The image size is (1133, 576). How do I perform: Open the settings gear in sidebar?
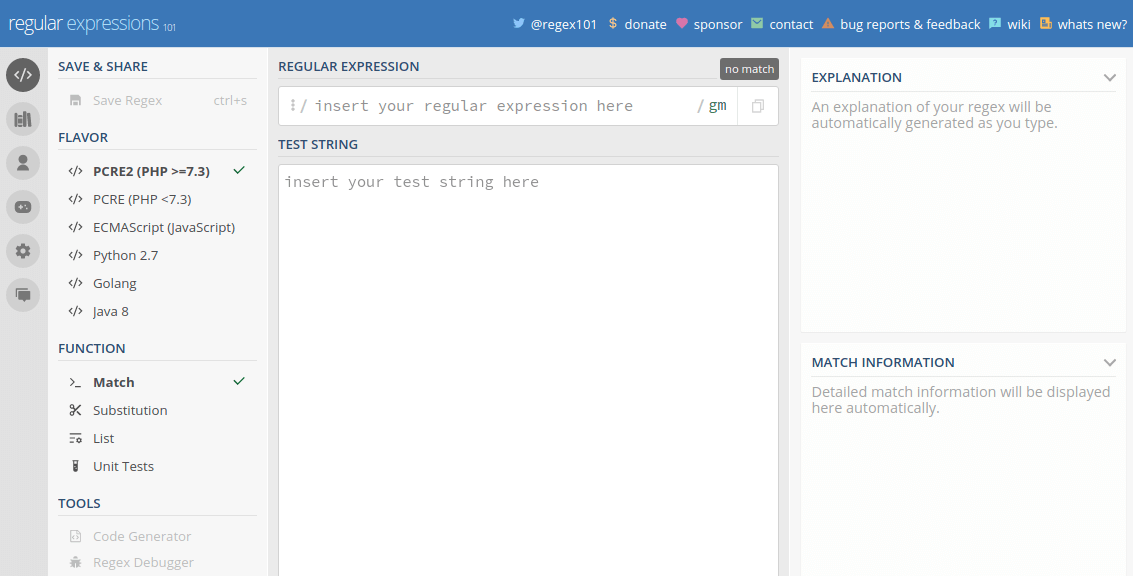22,251
